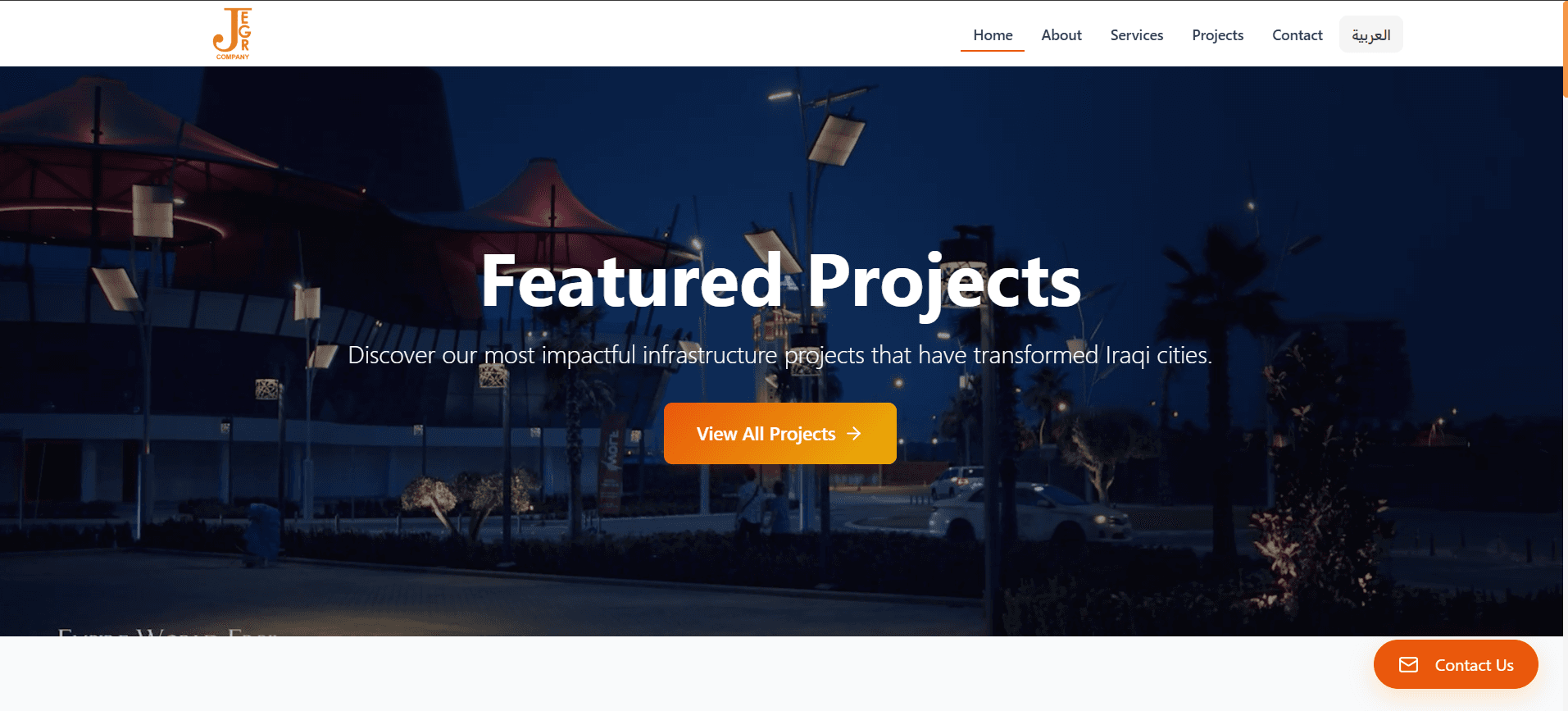Viewport: 1568px width, 711px height.
Task: Click the JEGR Company logo
Action: click(232, 34)
